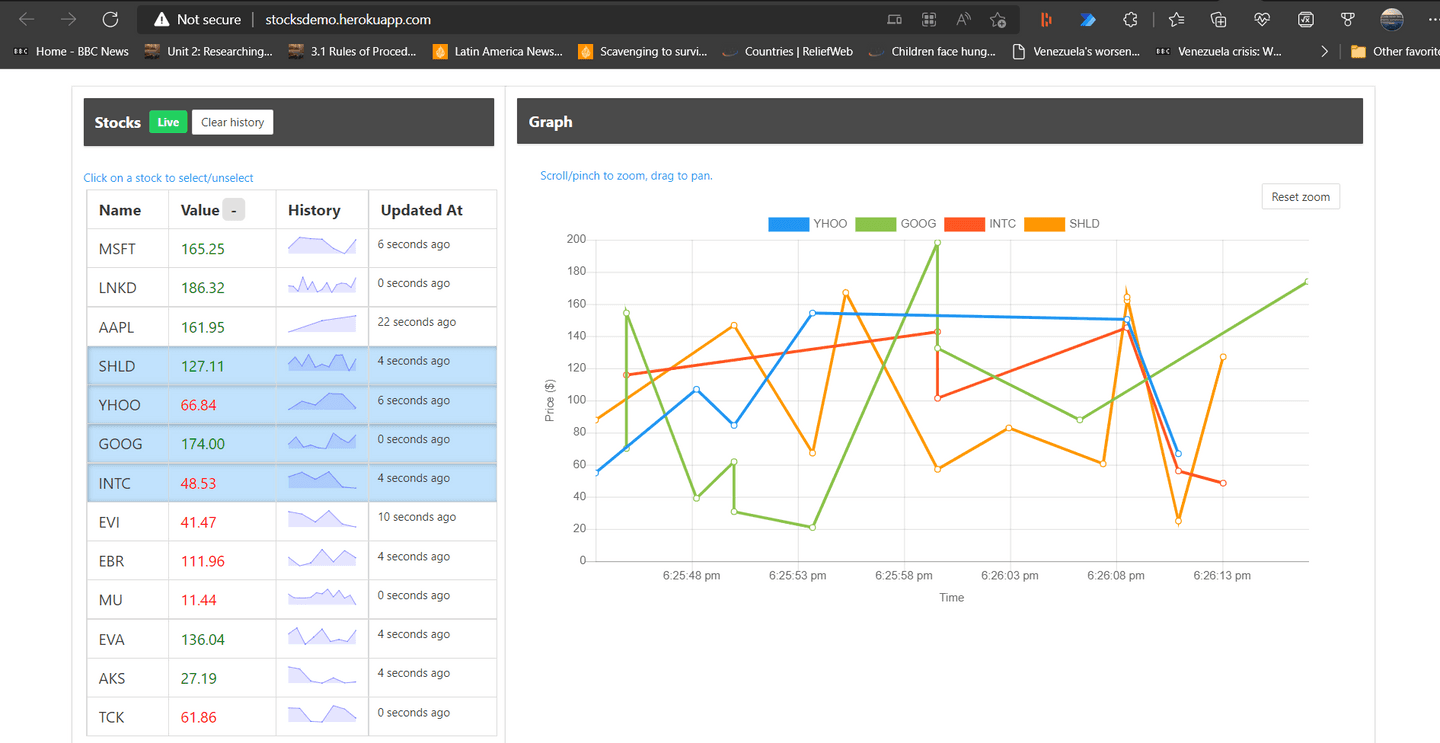The height and width of the screenshot is (743, 1440).
Task: Toggle GOOG green legend swatch
Action: coord(875,224)
